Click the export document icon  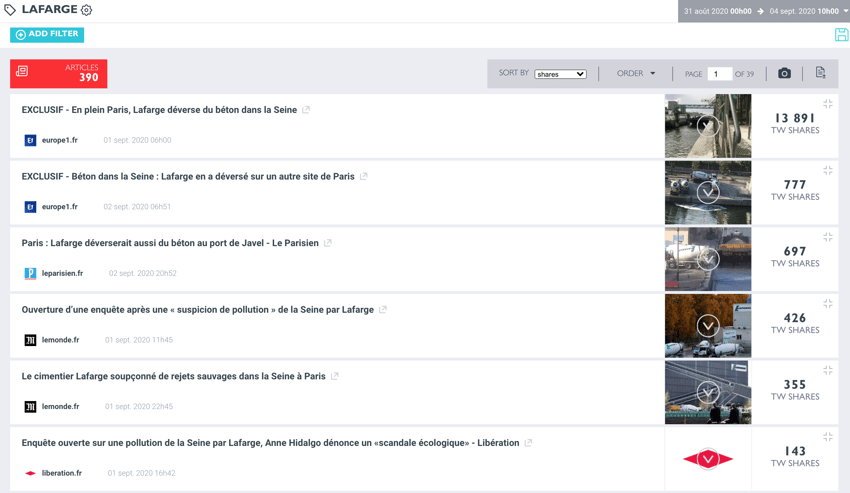pyautogui.click(x=820, y=73)
